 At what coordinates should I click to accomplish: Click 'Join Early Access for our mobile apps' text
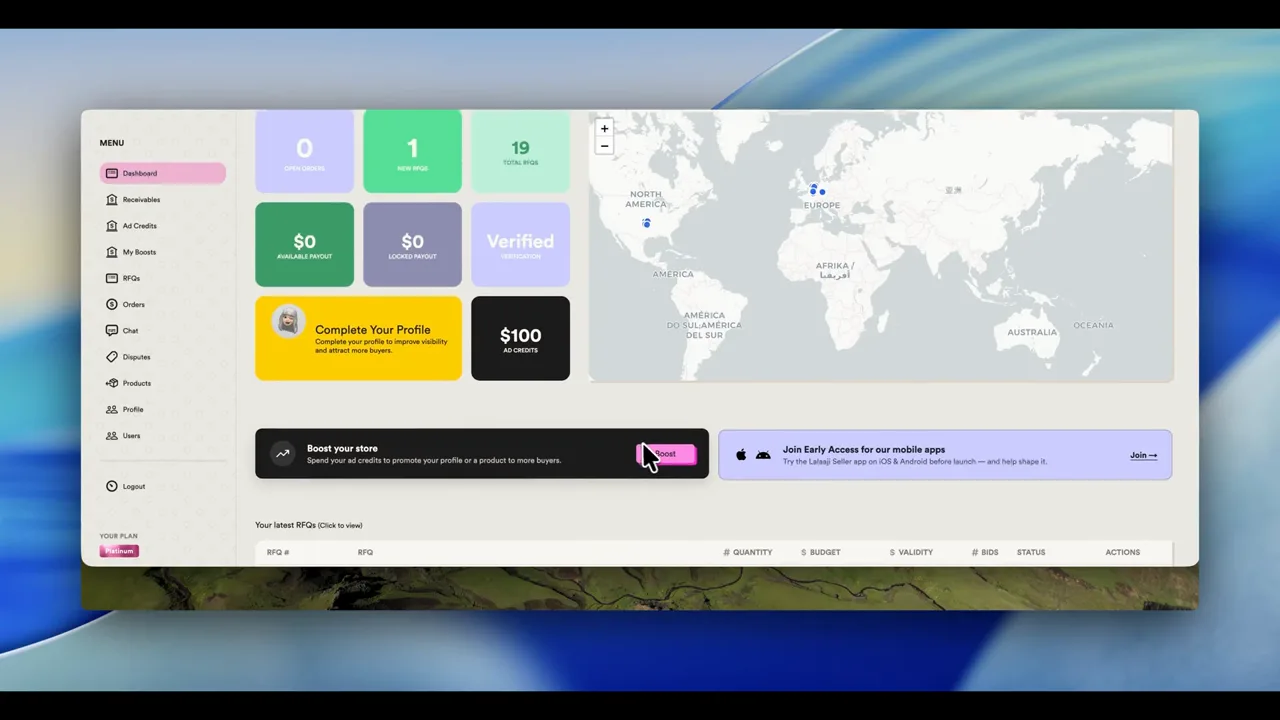tap(864, 450)
